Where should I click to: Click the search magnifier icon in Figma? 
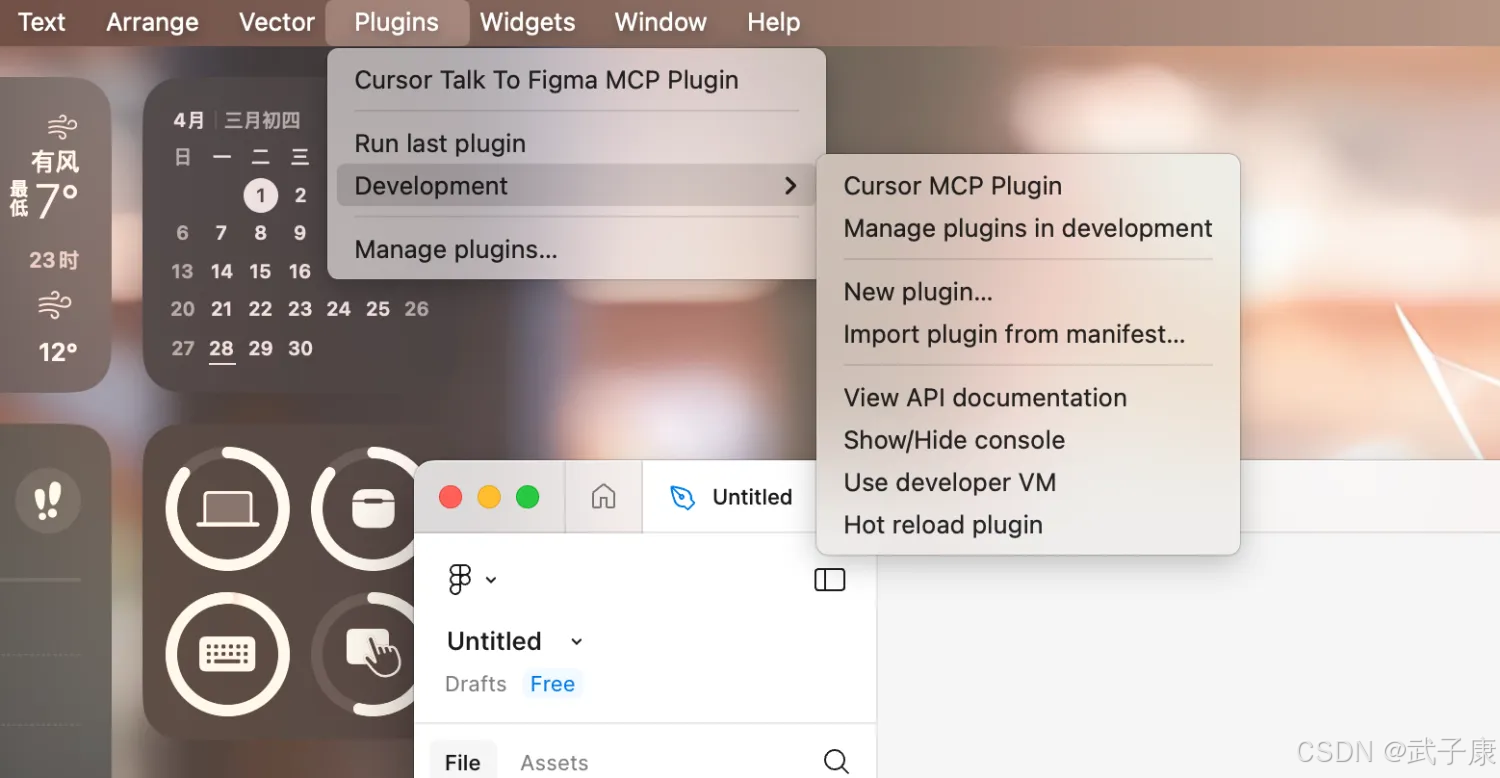(836, 762)
